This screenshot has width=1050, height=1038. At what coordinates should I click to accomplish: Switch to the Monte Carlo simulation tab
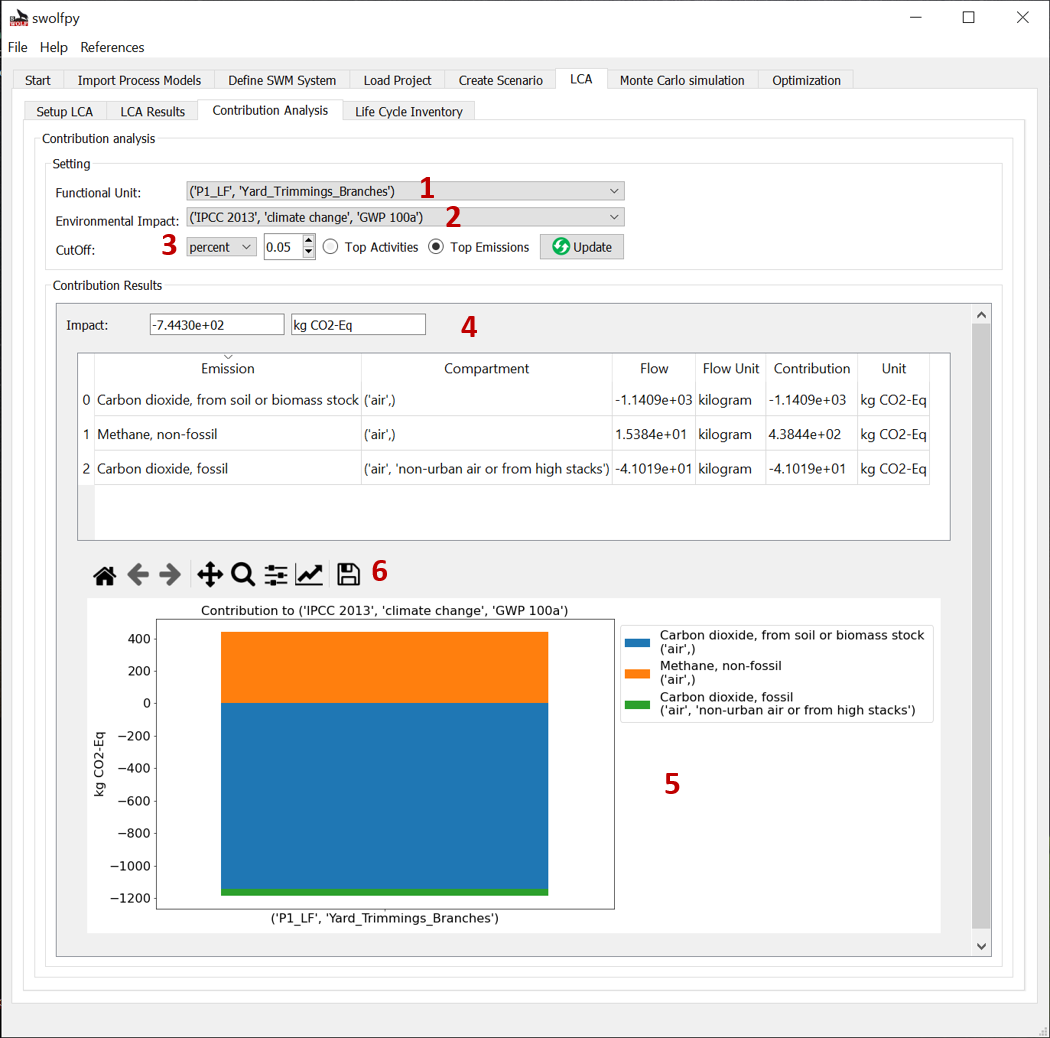point(682,80)
